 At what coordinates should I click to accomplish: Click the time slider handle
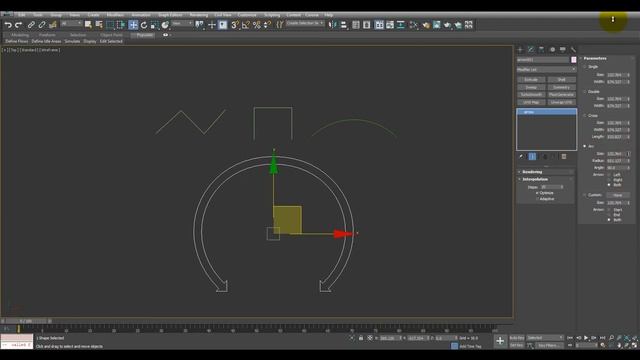27,321
